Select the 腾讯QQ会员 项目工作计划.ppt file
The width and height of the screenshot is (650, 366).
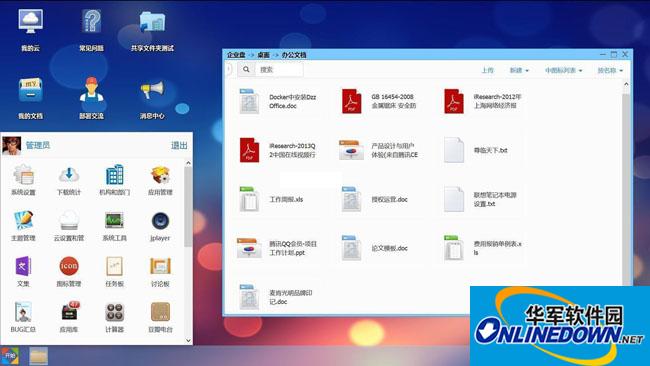pos(249,248)
